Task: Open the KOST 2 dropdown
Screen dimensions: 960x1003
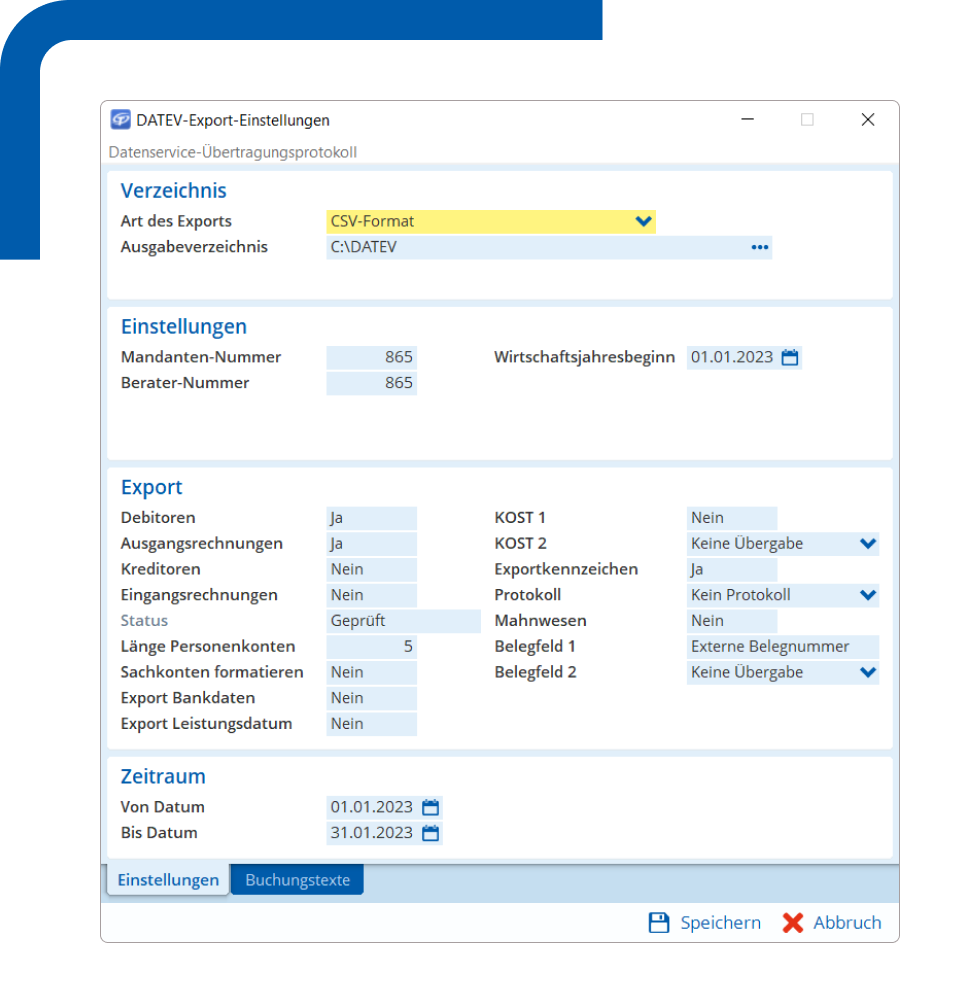Action: coord(868,544)
